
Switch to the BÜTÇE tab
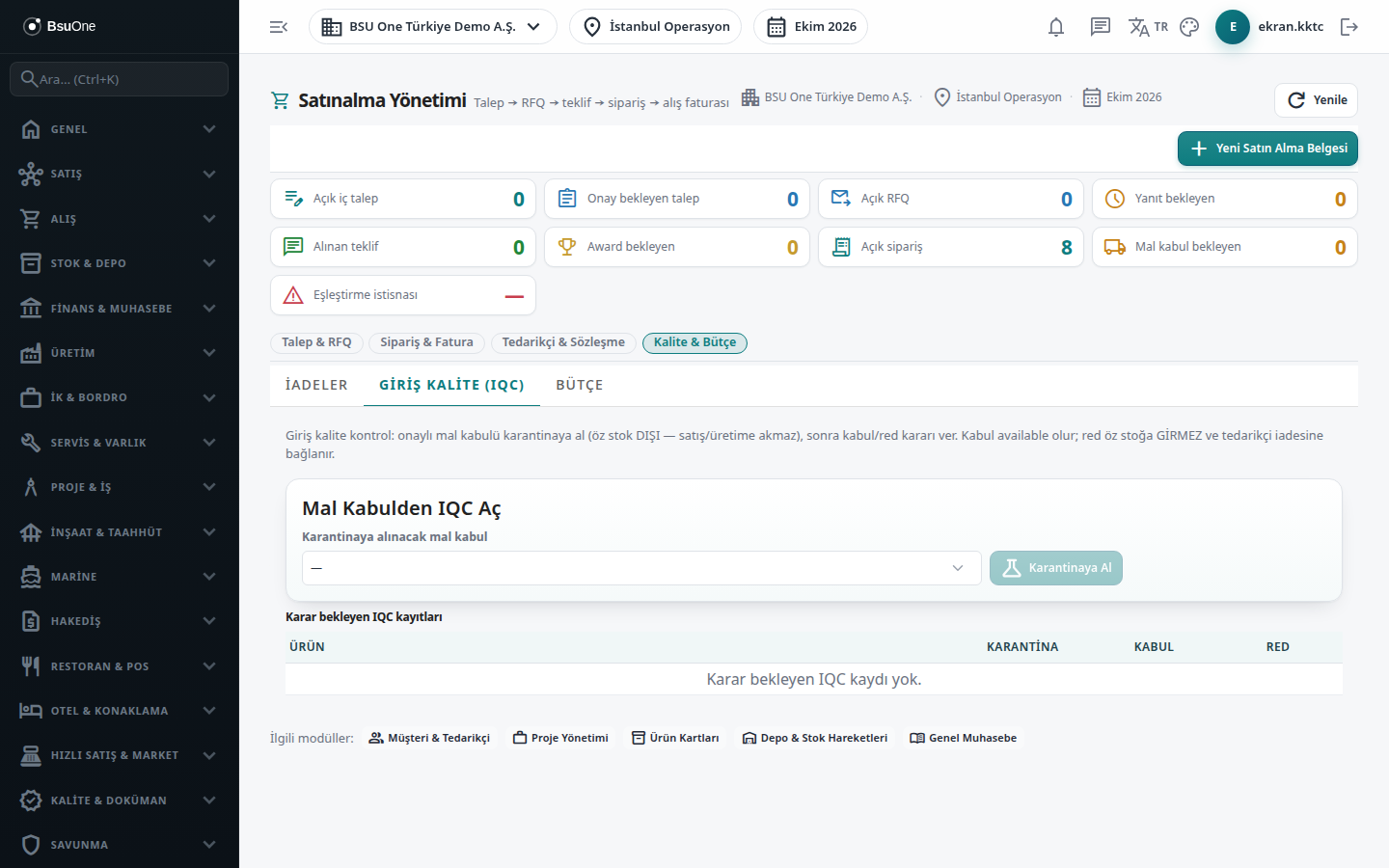pos(580,385)
